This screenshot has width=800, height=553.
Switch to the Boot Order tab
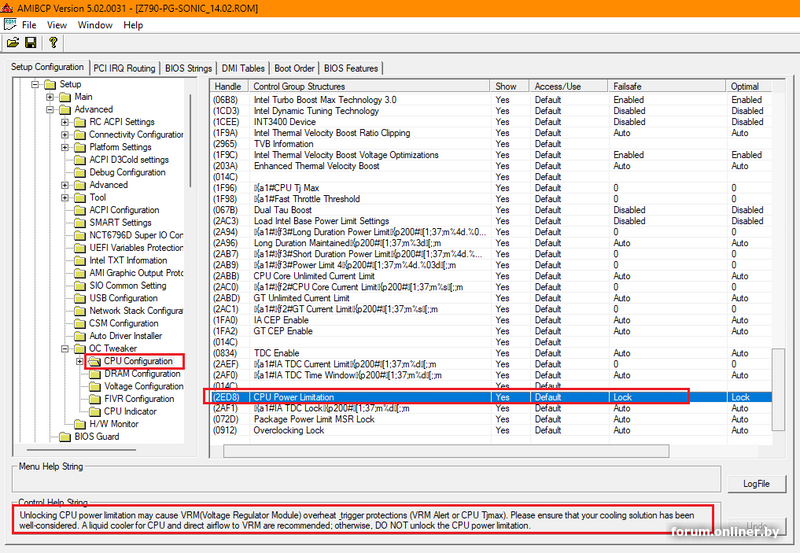[294, 68]
